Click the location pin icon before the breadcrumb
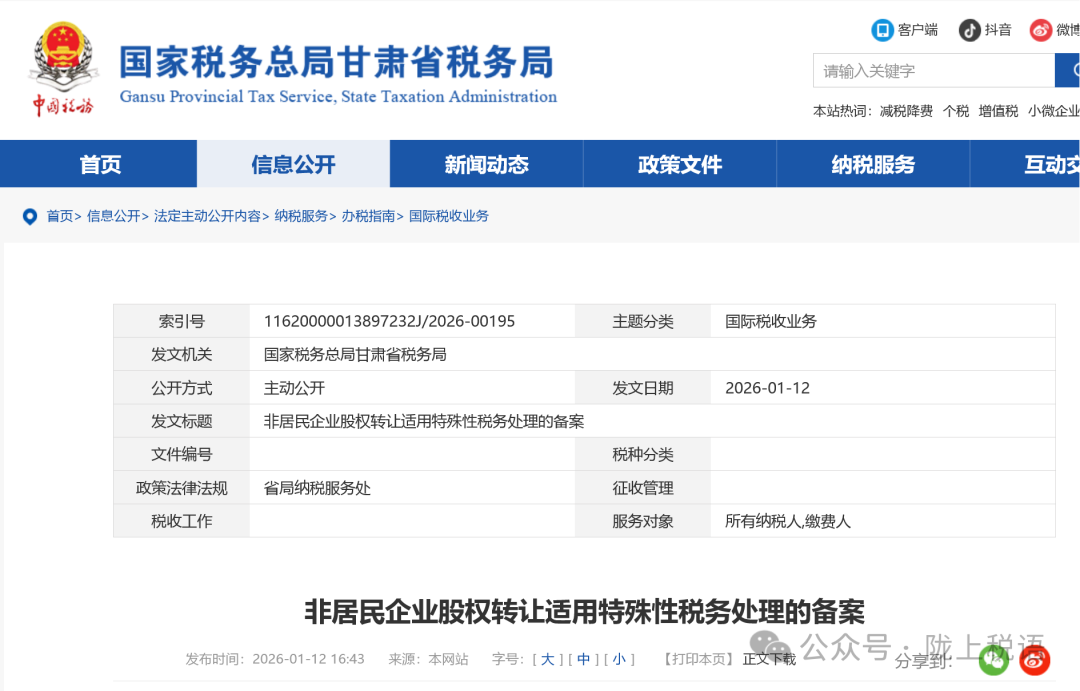The height and width of the screenshot is (691, 1080). click(30, 216)
